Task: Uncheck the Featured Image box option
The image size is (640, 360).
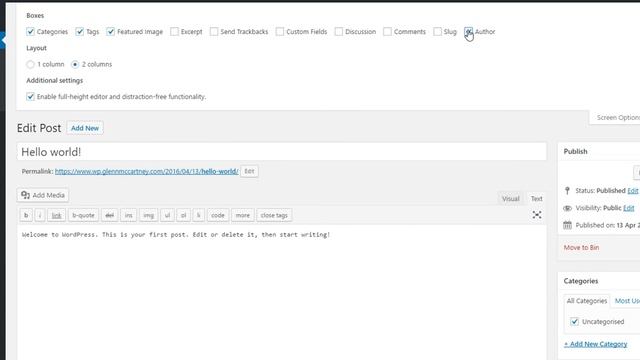Action: point(111,31)
